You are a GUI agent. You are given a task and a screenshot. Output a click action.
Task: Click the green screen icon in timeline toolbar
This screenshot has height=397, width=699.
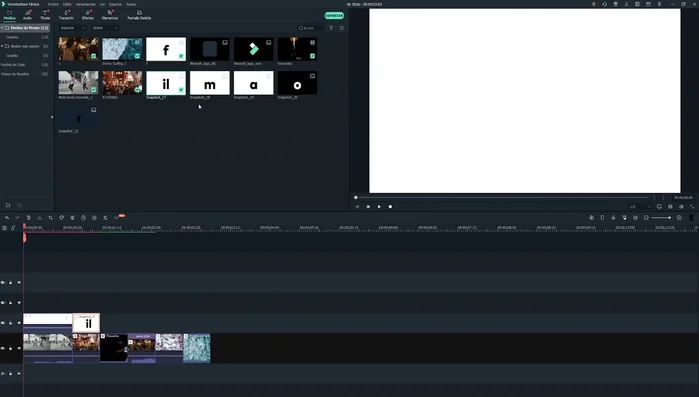[72, 217]
